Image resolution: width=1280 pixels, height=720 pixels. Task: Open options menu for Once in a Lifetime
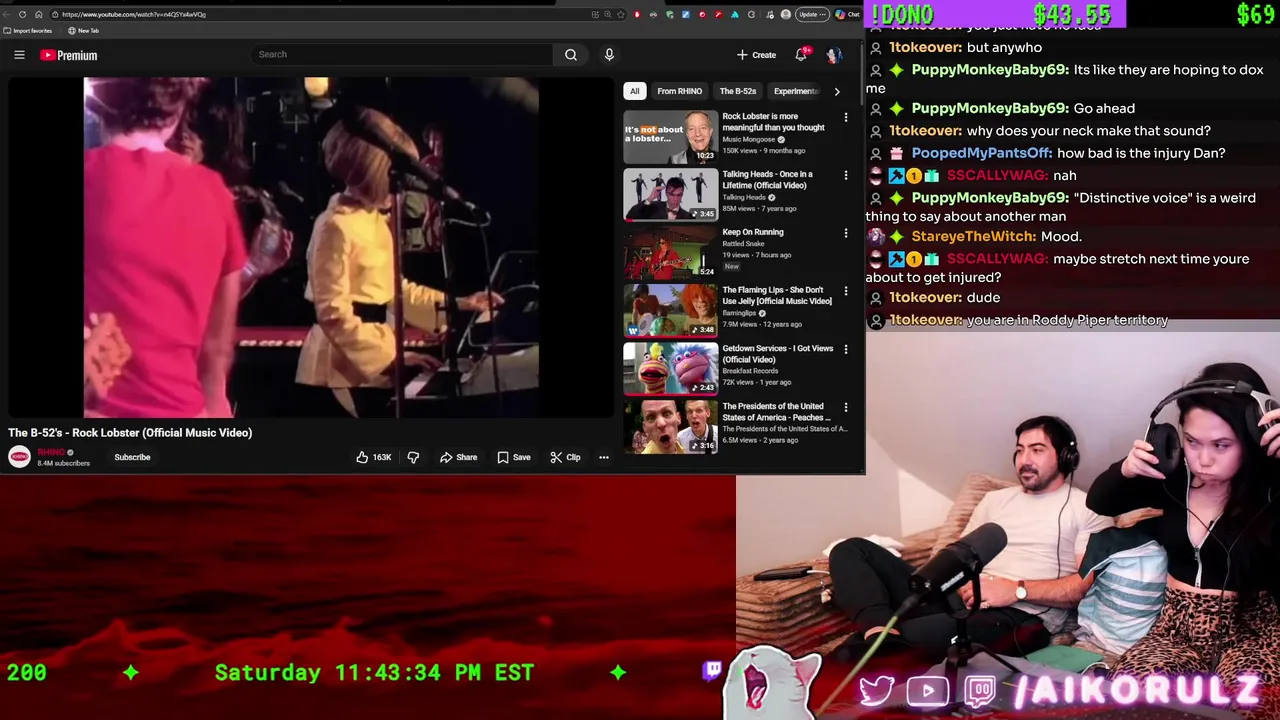(846, 176)
